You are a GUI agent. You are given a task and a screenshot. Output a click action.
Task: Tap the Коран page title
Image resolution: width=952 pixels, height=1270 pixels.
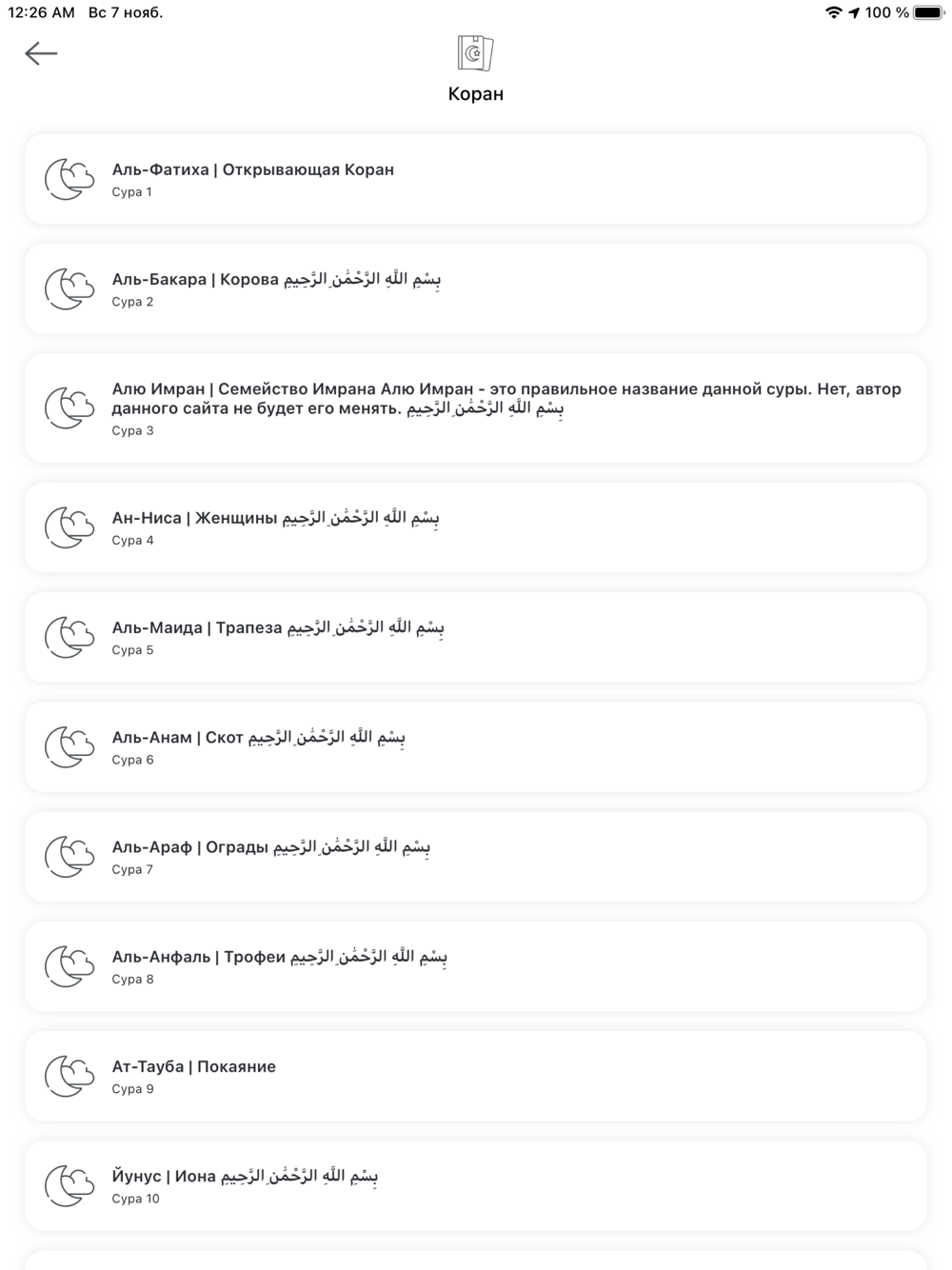(x=476, y=93)
